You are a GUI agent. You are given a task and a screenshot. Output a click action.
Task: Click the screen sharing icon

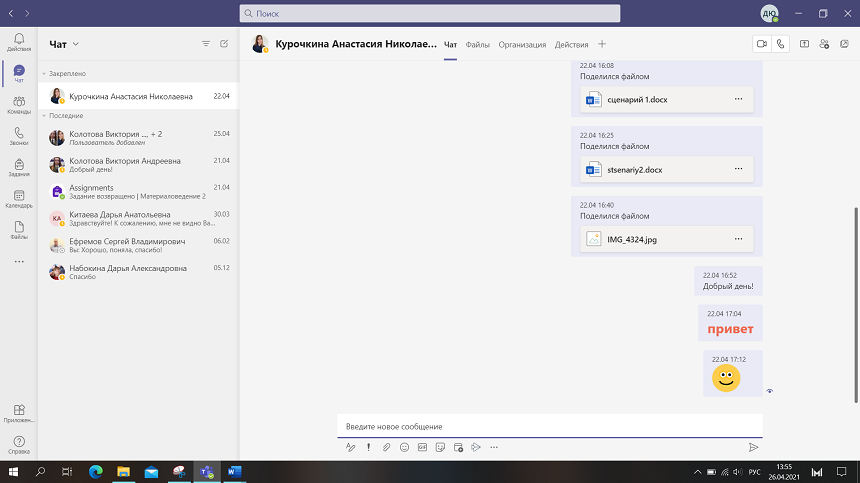pos(805,44)
